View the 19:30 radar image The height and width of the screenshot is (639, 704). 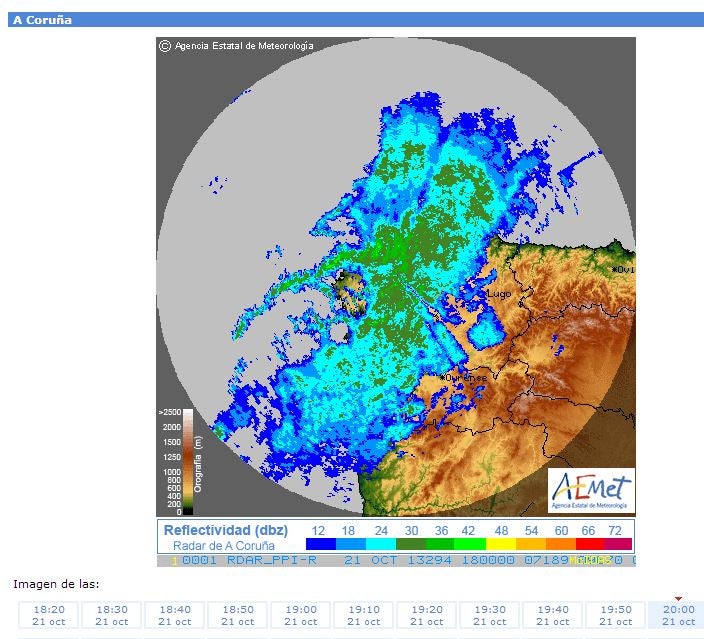pyautogui.click(x=490, y=615)
